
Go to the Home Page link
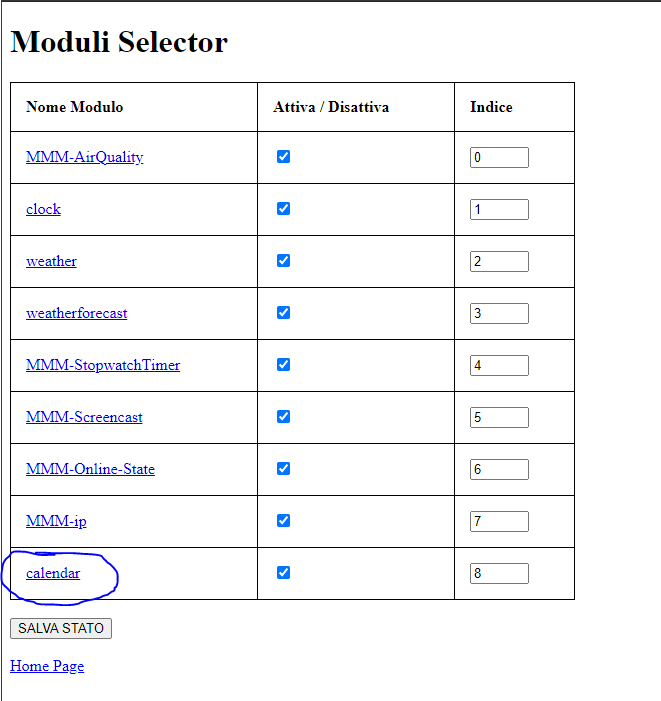(x=47, y=666)
